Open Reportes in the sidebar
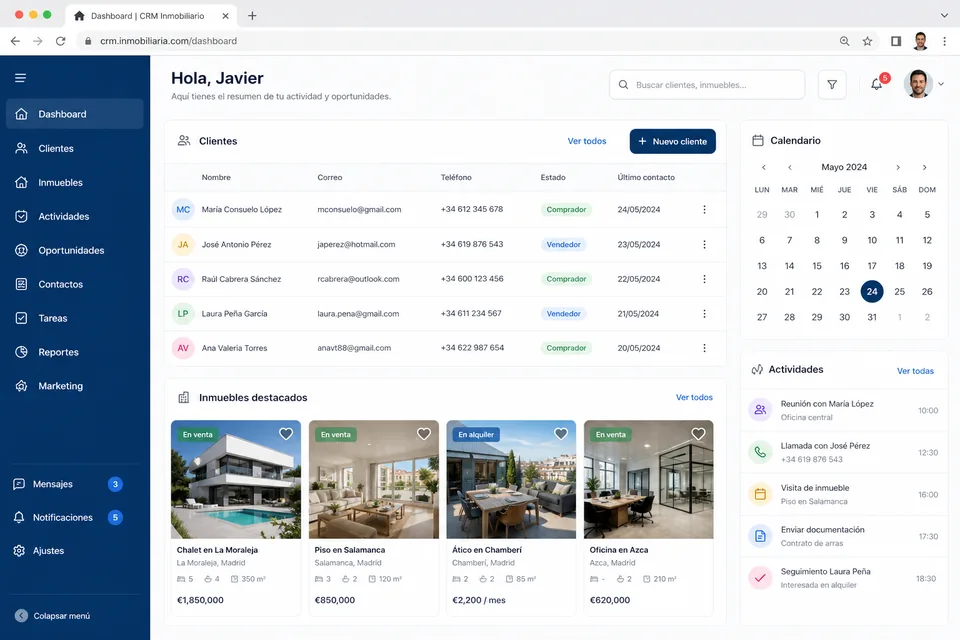 point(75,352)
